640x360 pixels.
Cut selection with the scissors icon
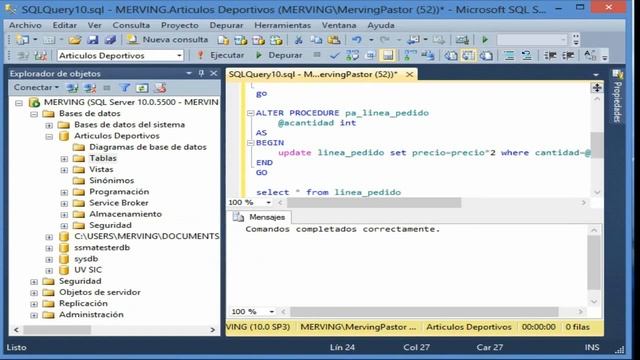[x=298, y=40]
